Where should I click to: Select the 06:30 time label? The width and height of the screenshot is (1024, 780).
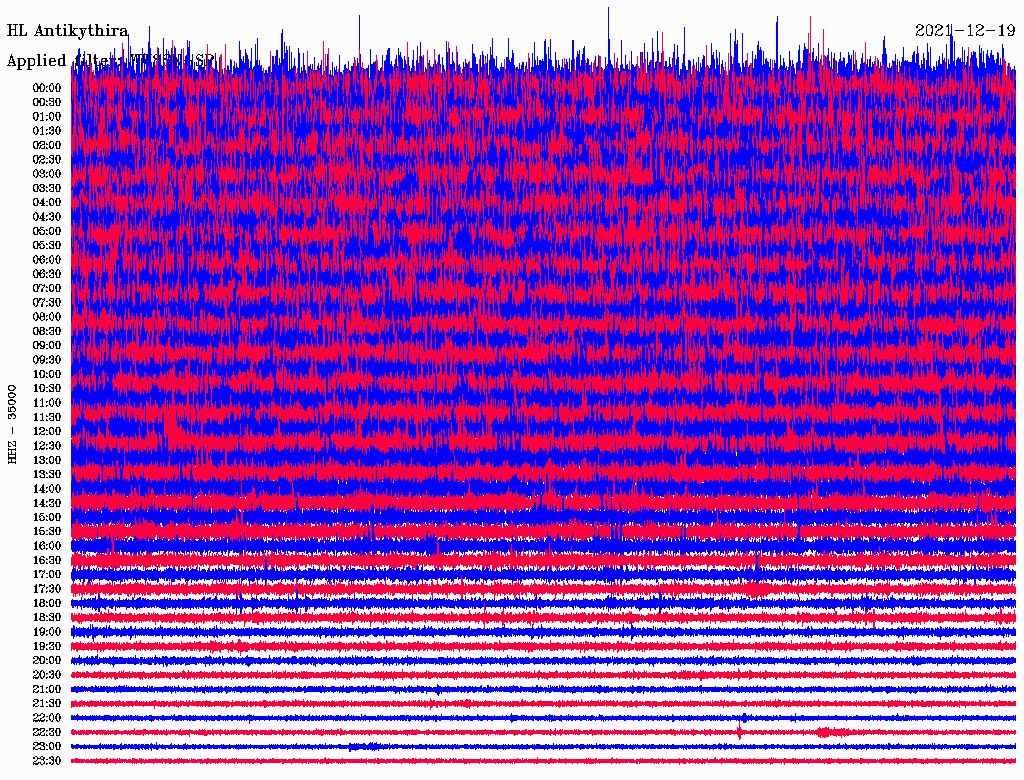(47, 274)
